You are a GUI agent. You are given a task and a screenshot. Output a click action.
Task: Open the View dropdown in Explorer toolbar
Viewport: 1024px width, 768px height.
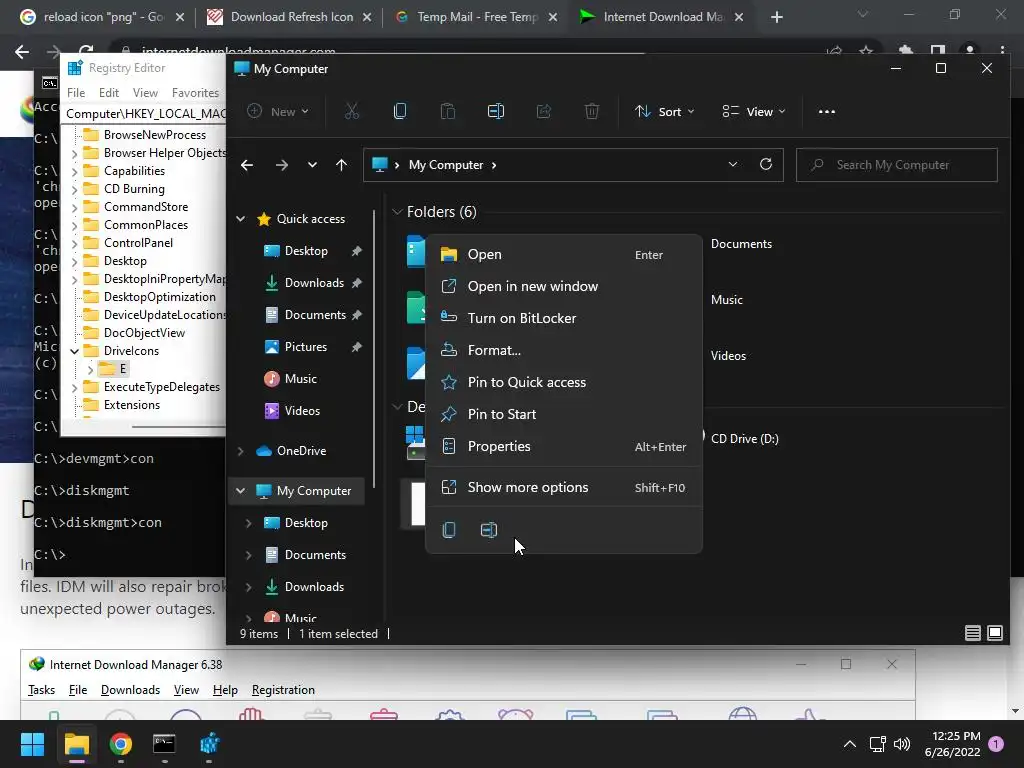753,112
